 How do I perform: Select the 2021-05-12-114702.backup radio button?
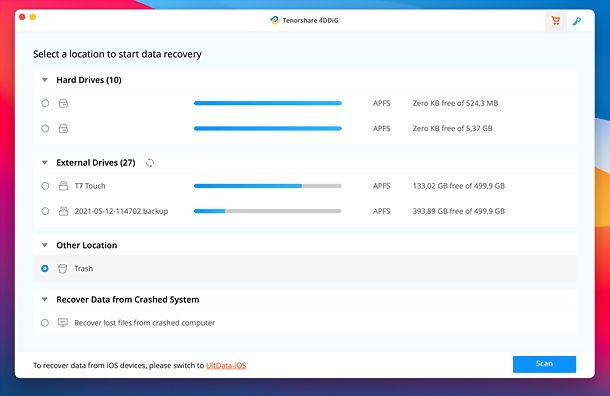click(45, 211)
